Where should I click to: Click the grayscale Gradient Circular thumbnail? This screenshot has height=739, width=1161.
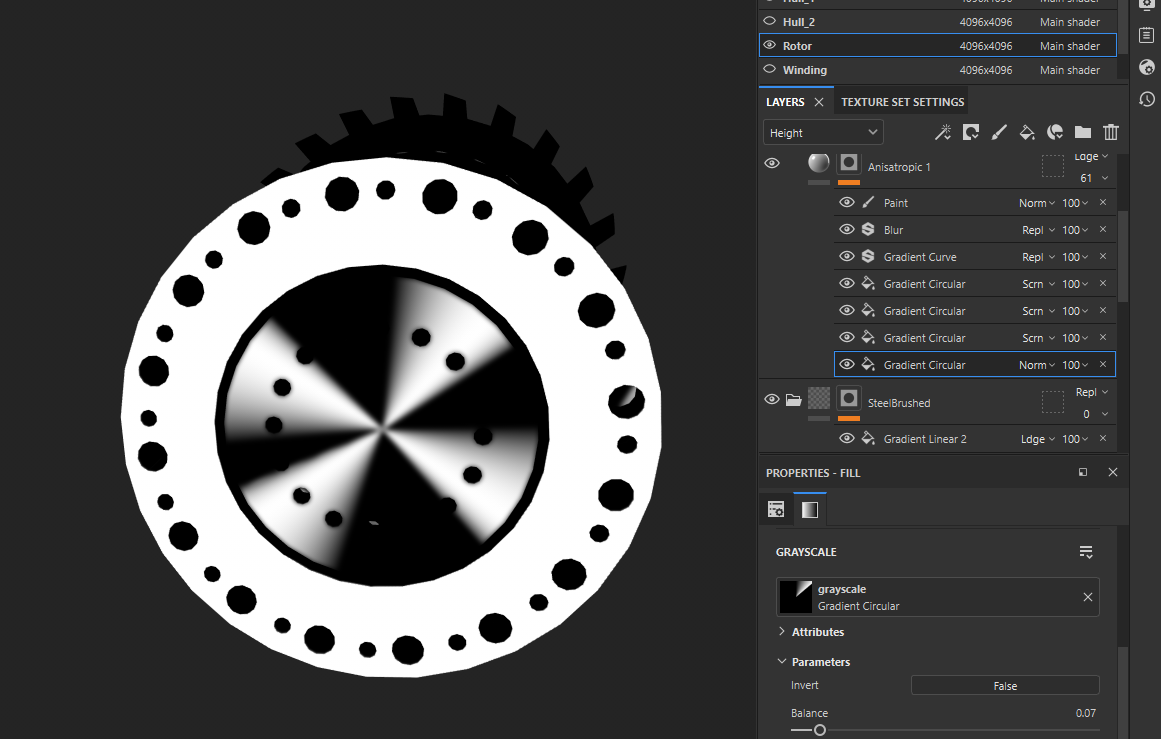[797, 597]
